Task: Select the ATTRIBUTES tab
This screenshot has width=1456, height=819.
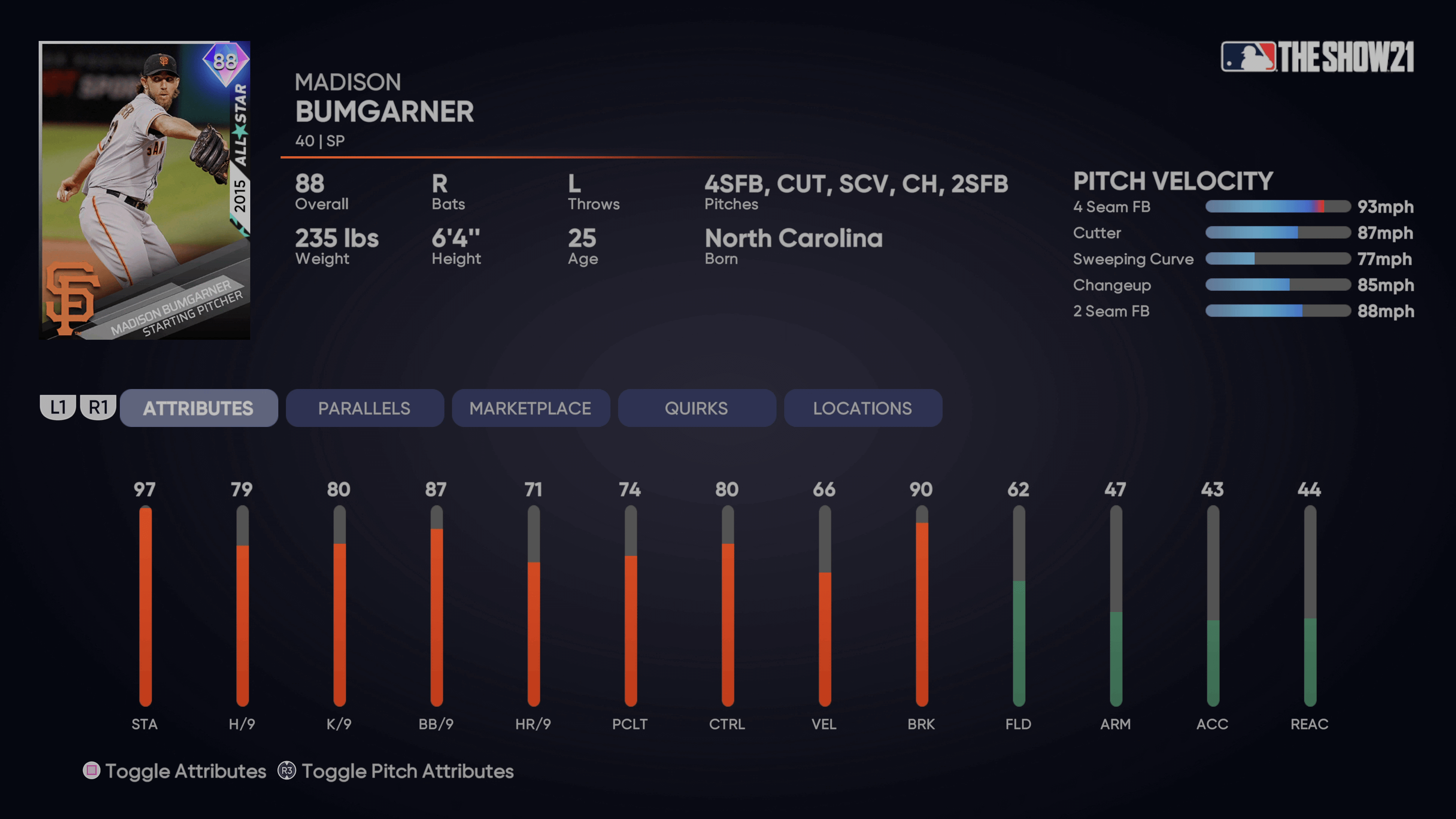Action: coord(198,408)
